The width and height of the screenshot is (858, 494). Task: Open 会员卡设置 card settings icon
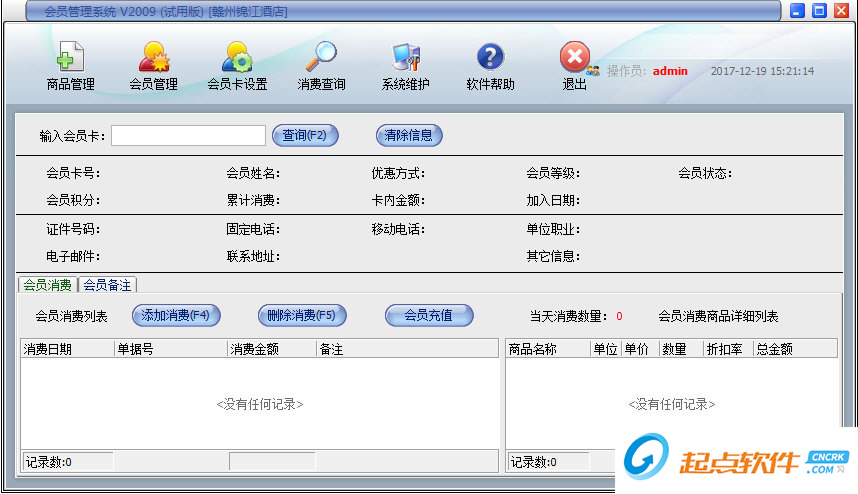pyautogui.click(x=237, y=57)
